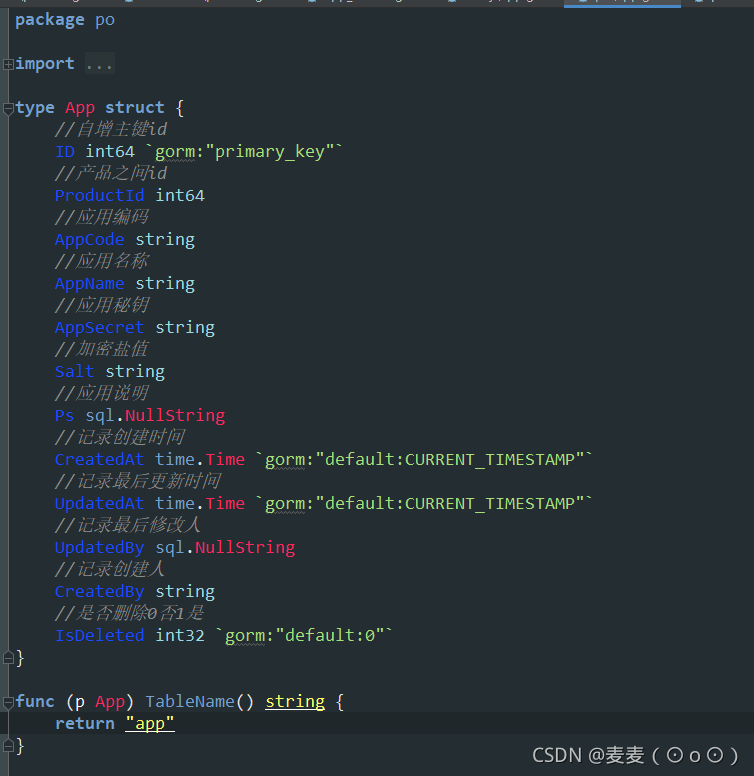Click the 'AppSecret' field
Image resolution: width=754 pixels, height=776 pixels.
pyautogui.click(x=99, y=327)
